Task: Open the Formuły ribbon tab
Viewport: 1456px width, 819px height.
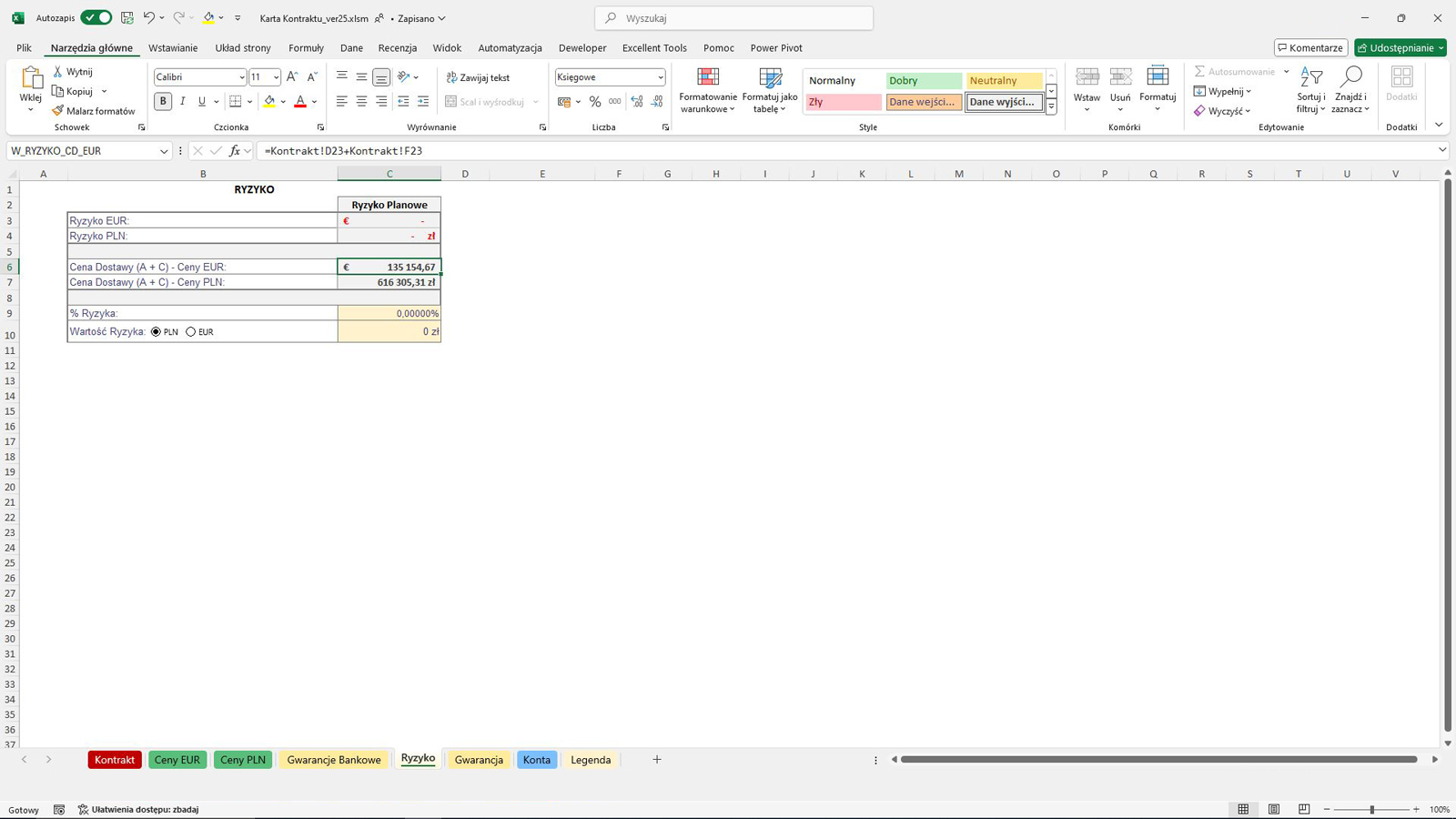Action: tap(306, 48)
